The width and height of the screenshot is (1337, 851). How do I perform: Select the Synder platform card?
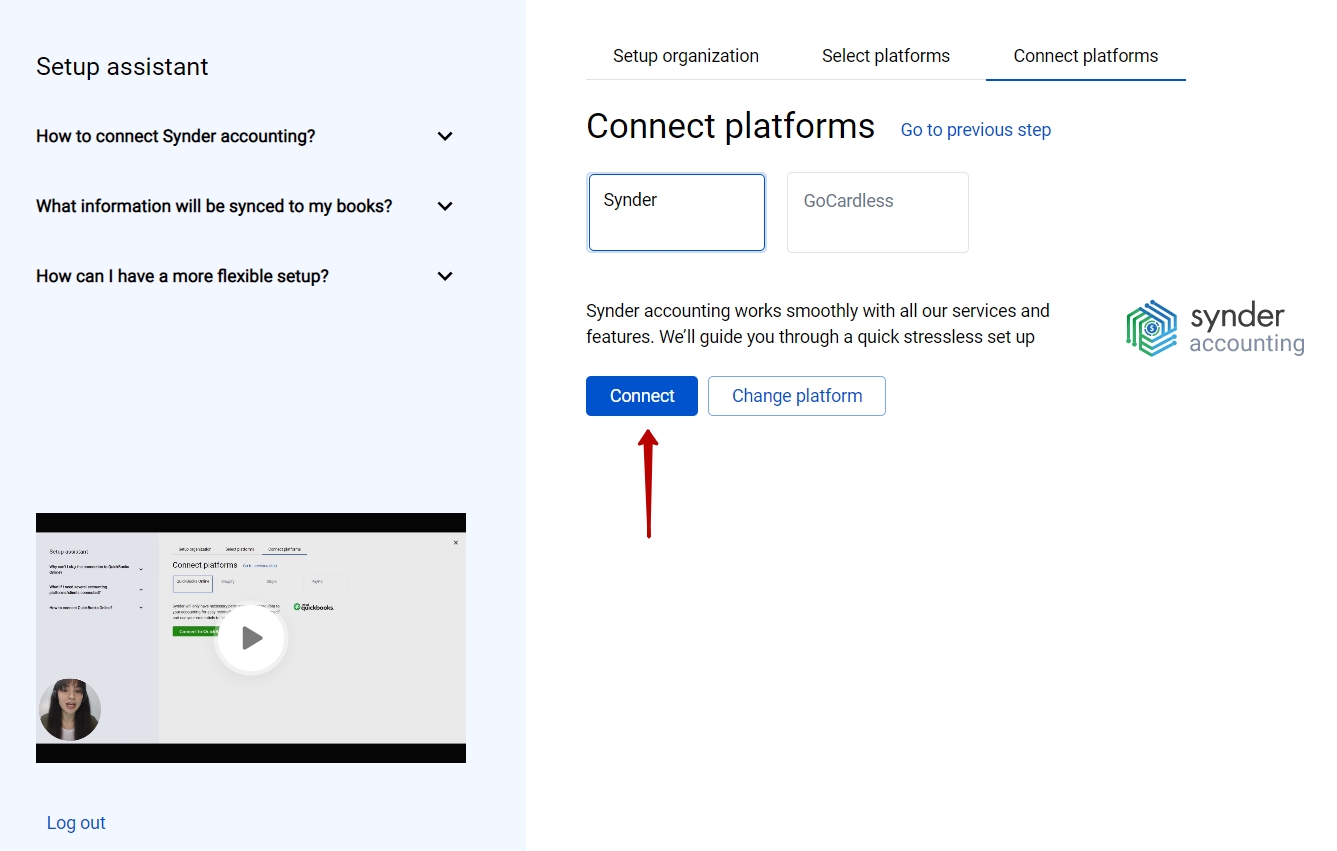(x=677, y=212)
